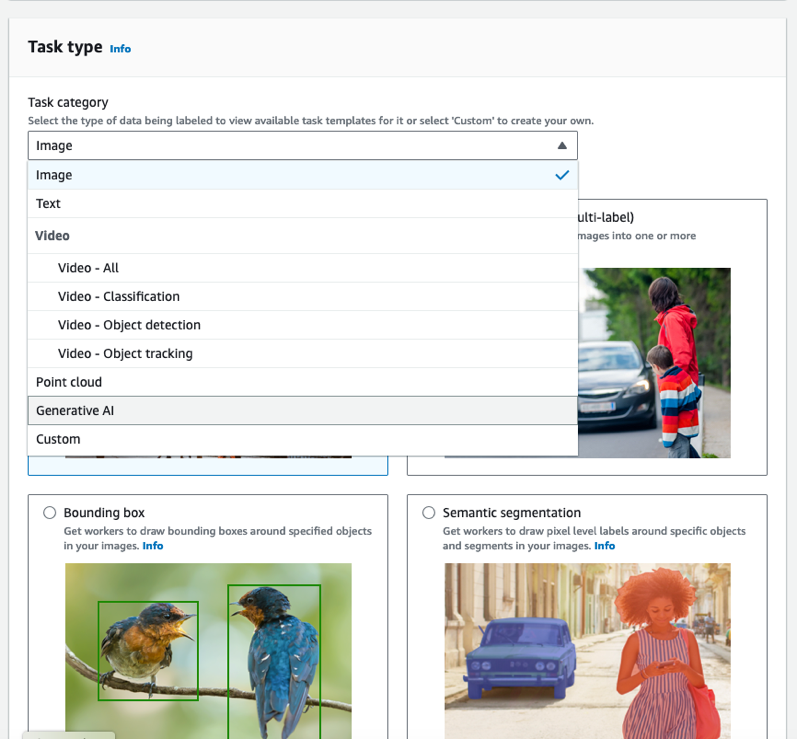Open the Info link beside Task type
This screenshot has height=739, width=797.
[120, 49]
